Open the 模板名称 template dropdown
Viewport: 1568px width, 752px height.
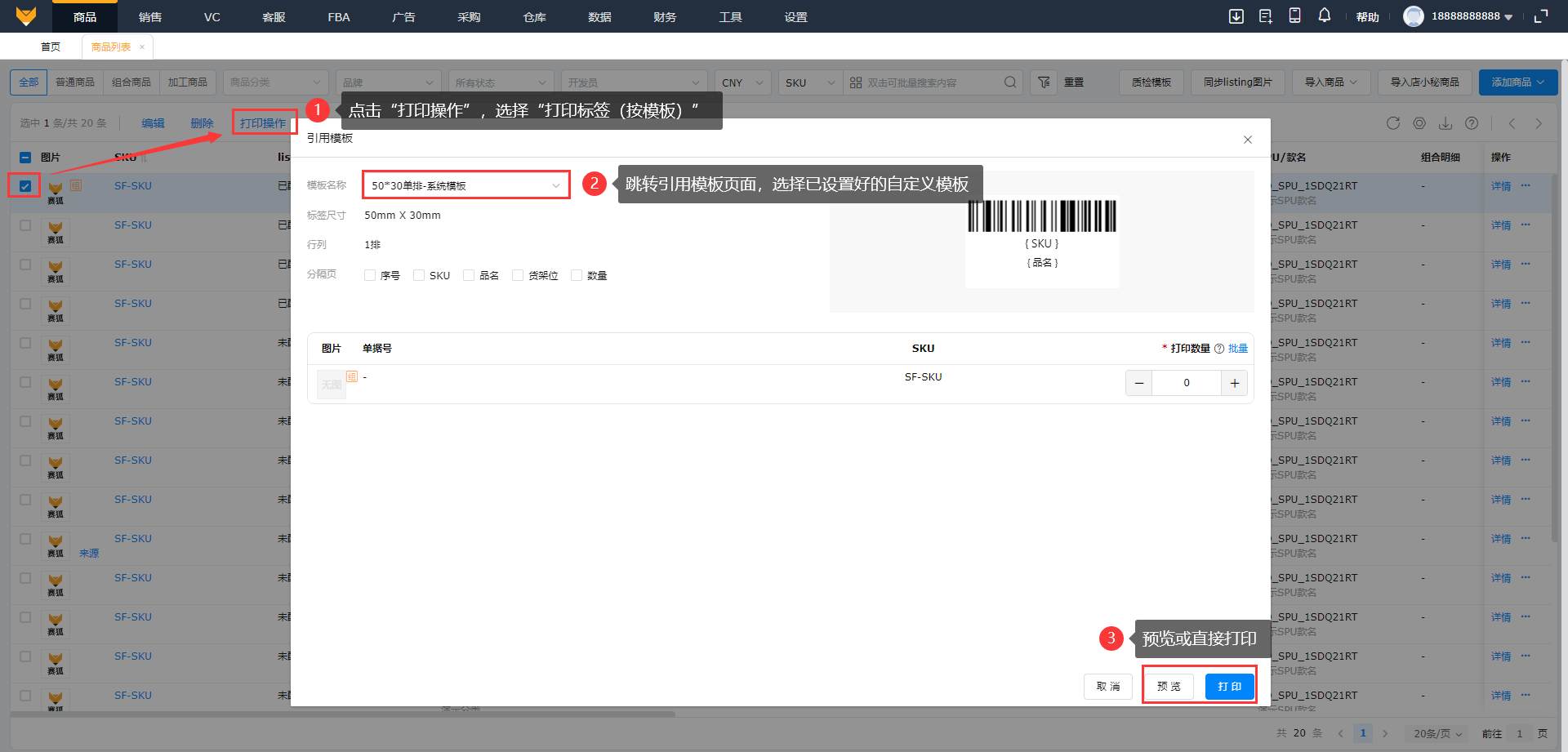tap(465, 185)
